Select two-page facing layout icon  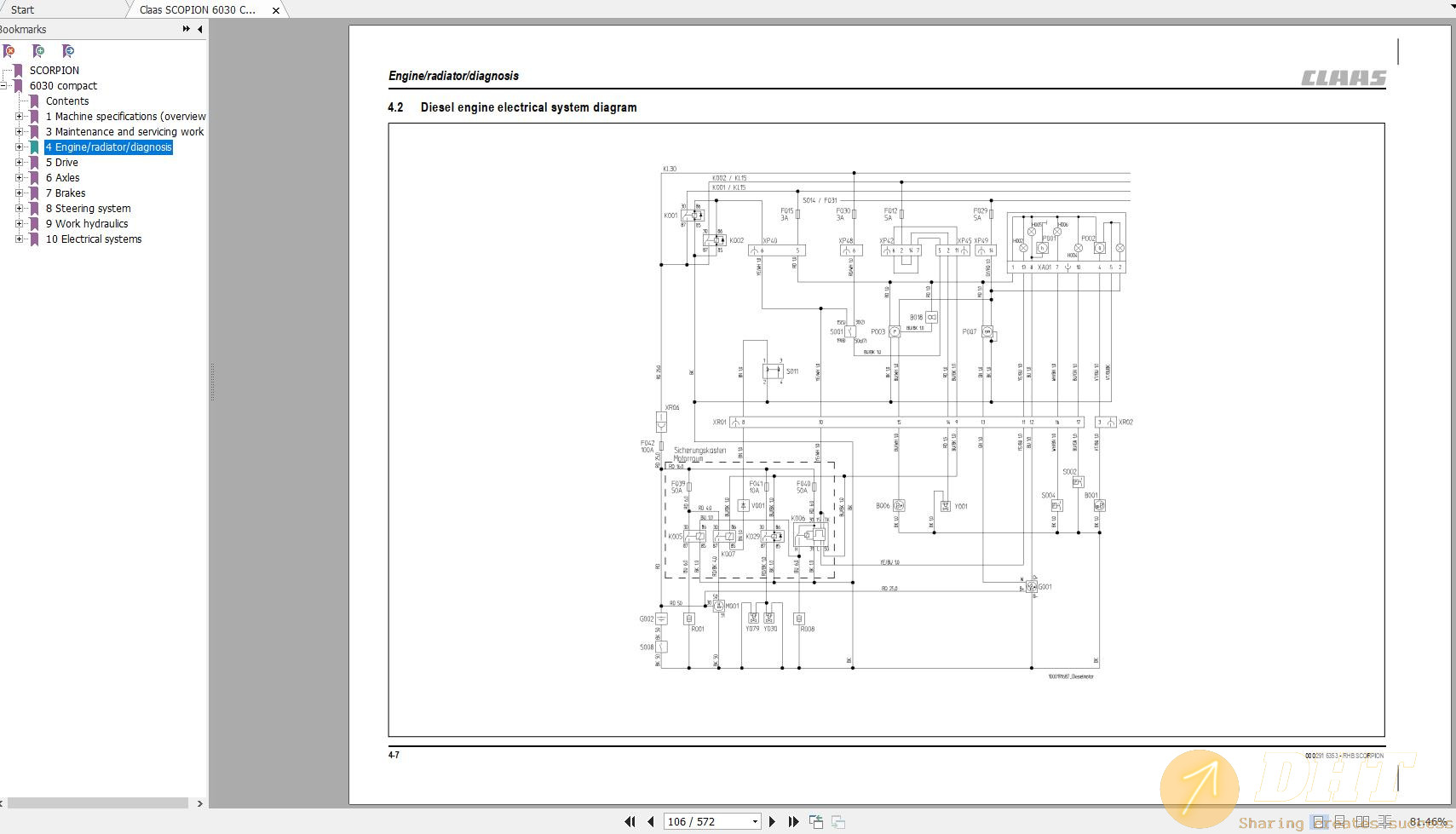click(1363, 822)
